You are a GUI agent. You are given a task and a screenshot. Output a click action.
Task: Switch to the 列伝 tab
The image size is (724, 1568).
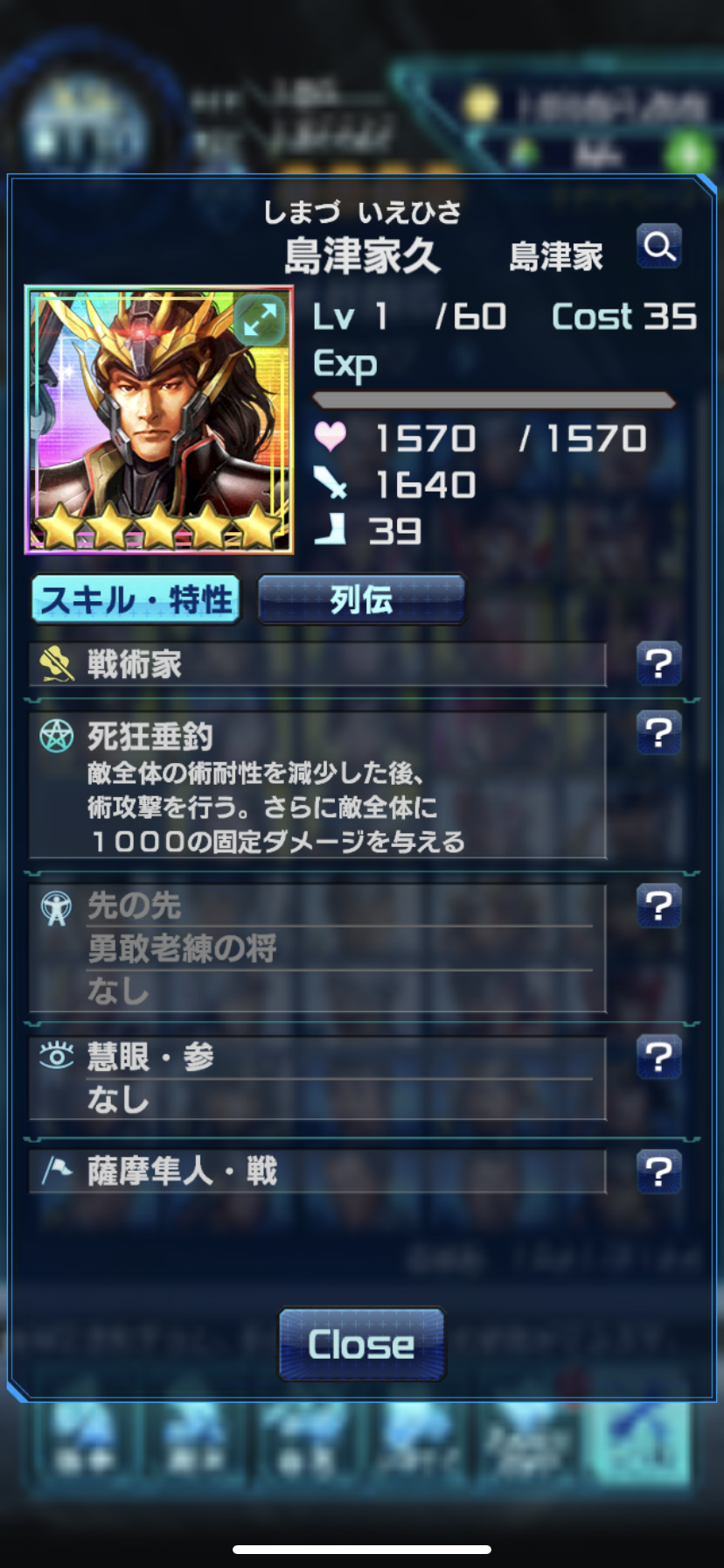361,599
